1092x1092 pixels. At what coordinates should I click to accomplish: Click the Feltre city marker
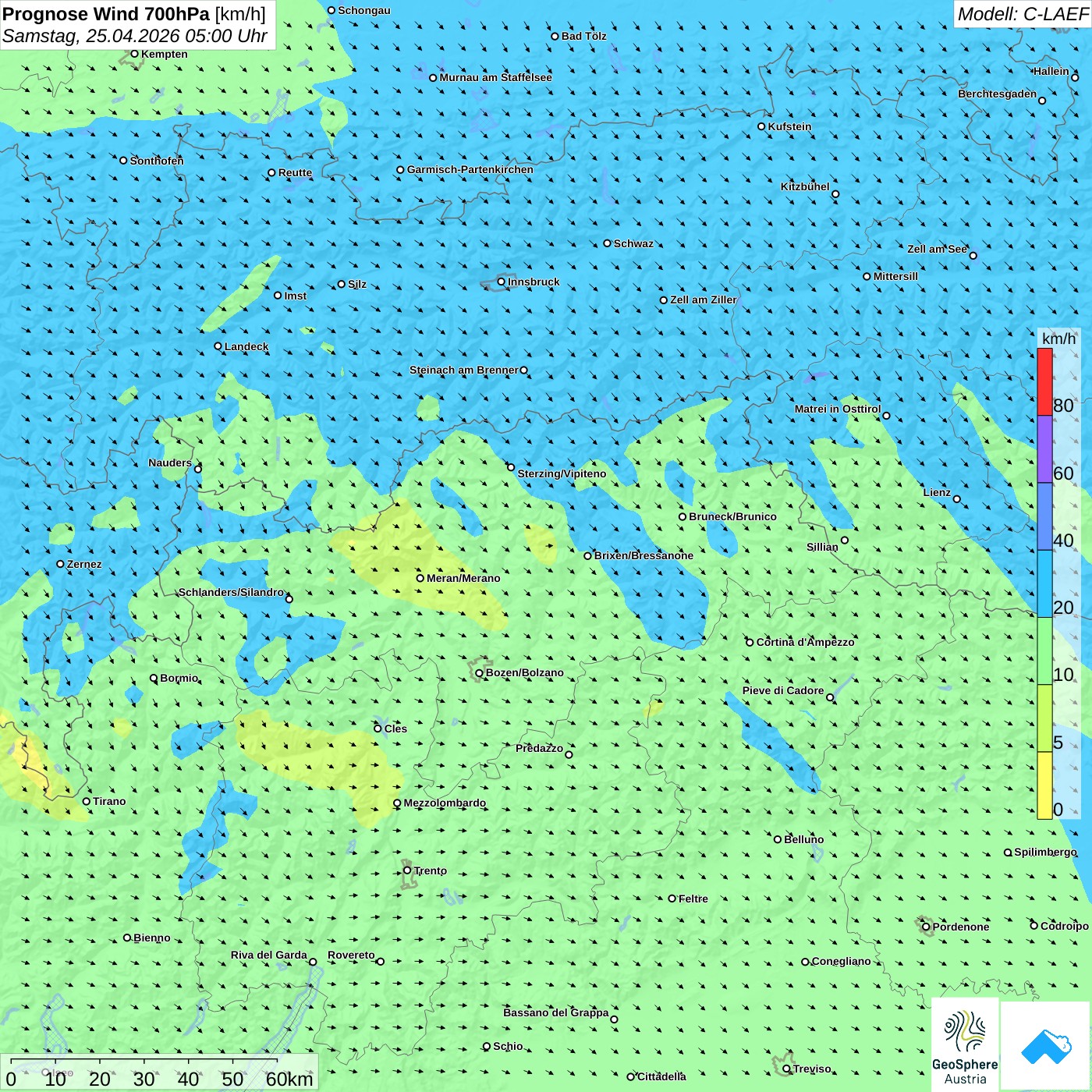click(x=672, y=899)
